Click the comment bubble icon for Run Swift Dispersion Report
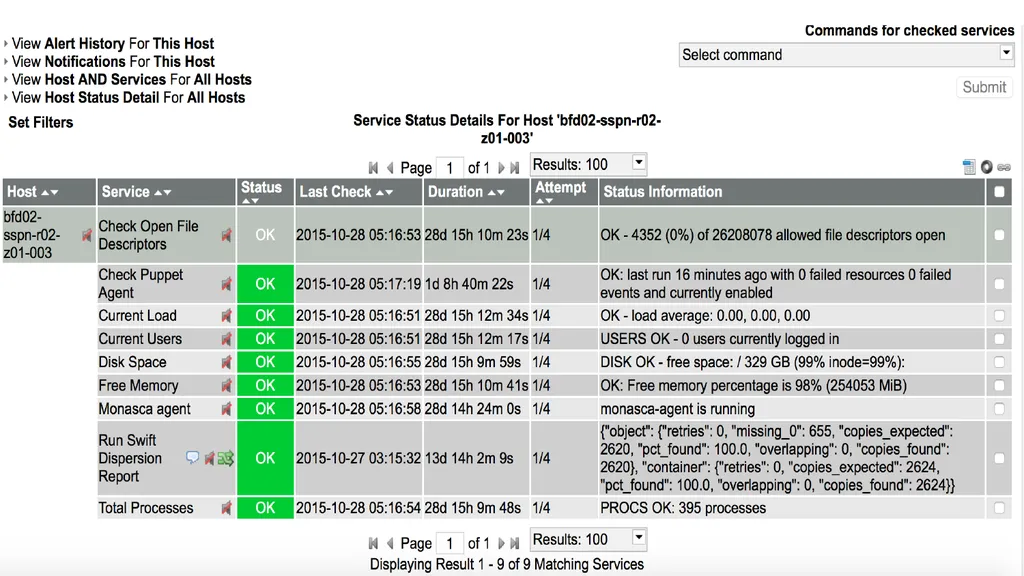 click(192, 457)
